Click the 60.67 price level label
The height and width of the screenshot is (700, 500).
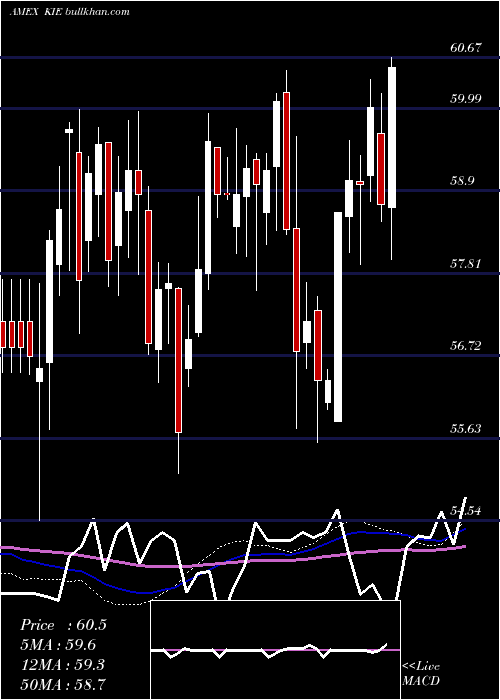[466, 47]
